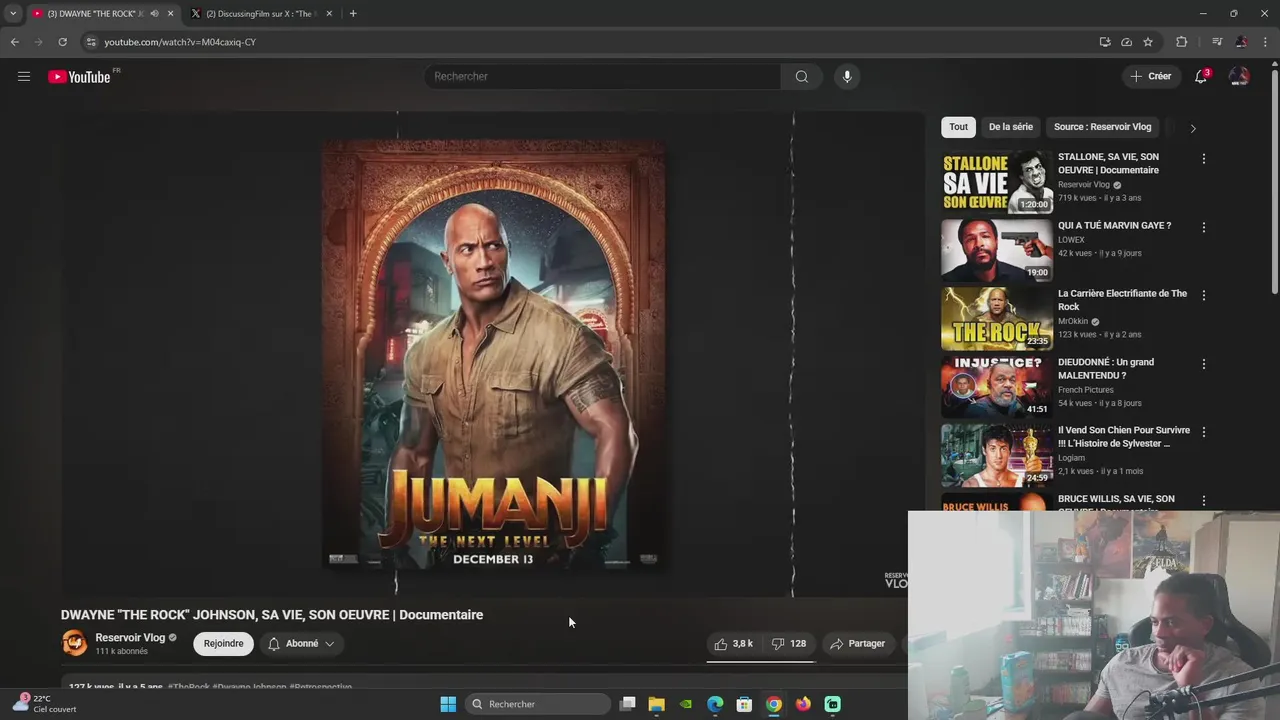Click the French Pictures channel name

pyautogui.click(x=1085, y=390)
